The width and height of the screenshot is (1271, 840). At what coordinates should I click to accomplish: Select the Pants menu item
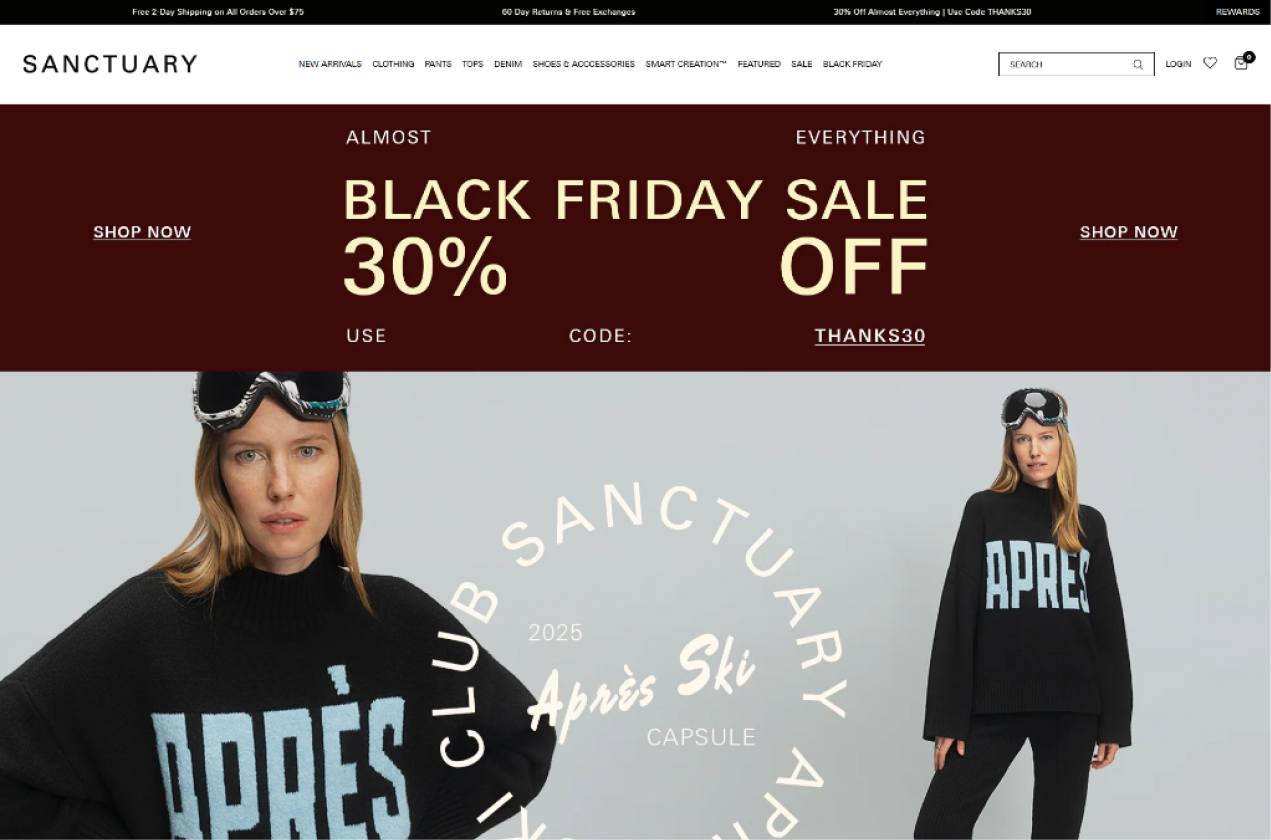pyautogui.click(x=438, y=64)
